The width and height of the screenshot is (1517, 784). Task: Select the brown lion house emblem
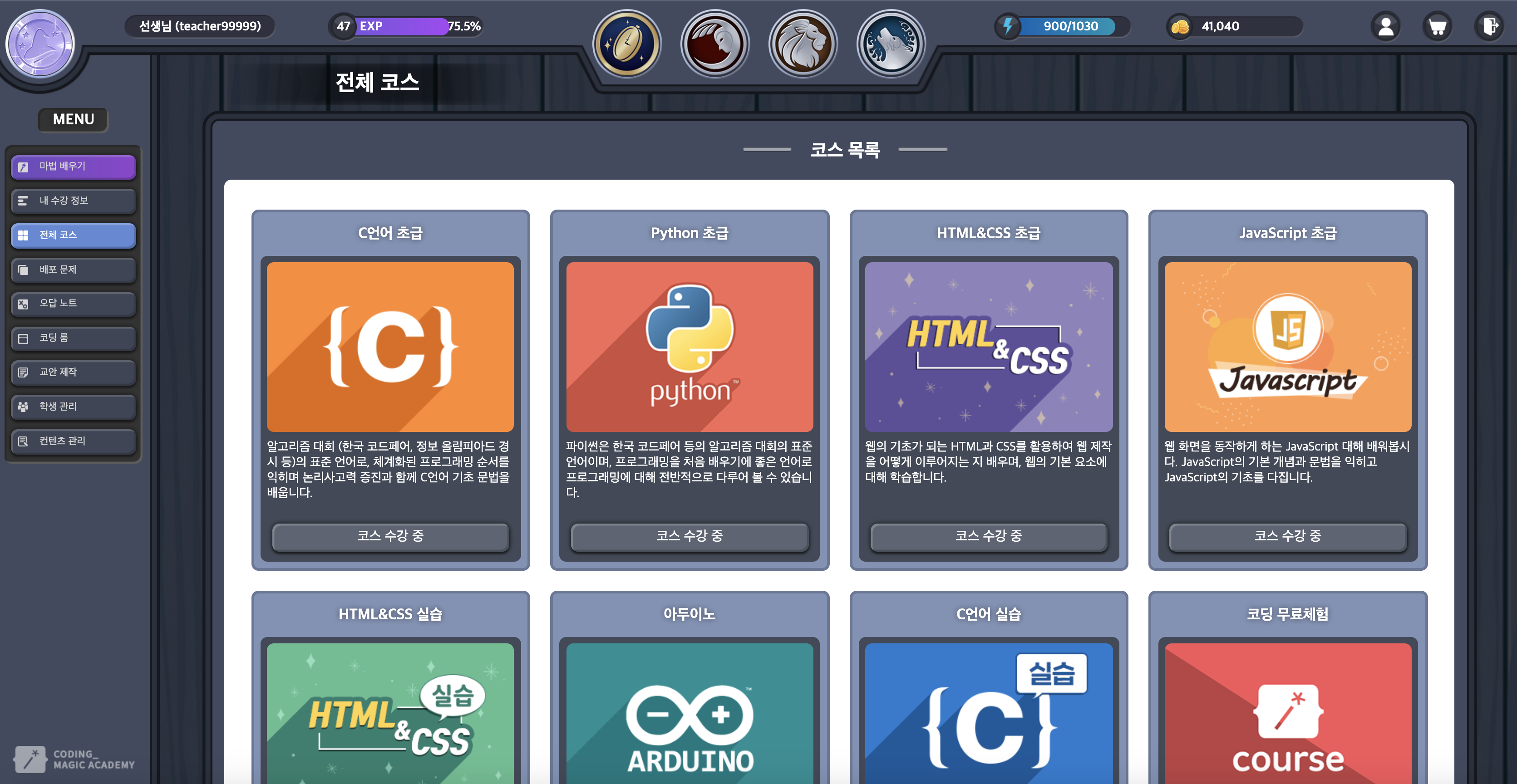803,44
